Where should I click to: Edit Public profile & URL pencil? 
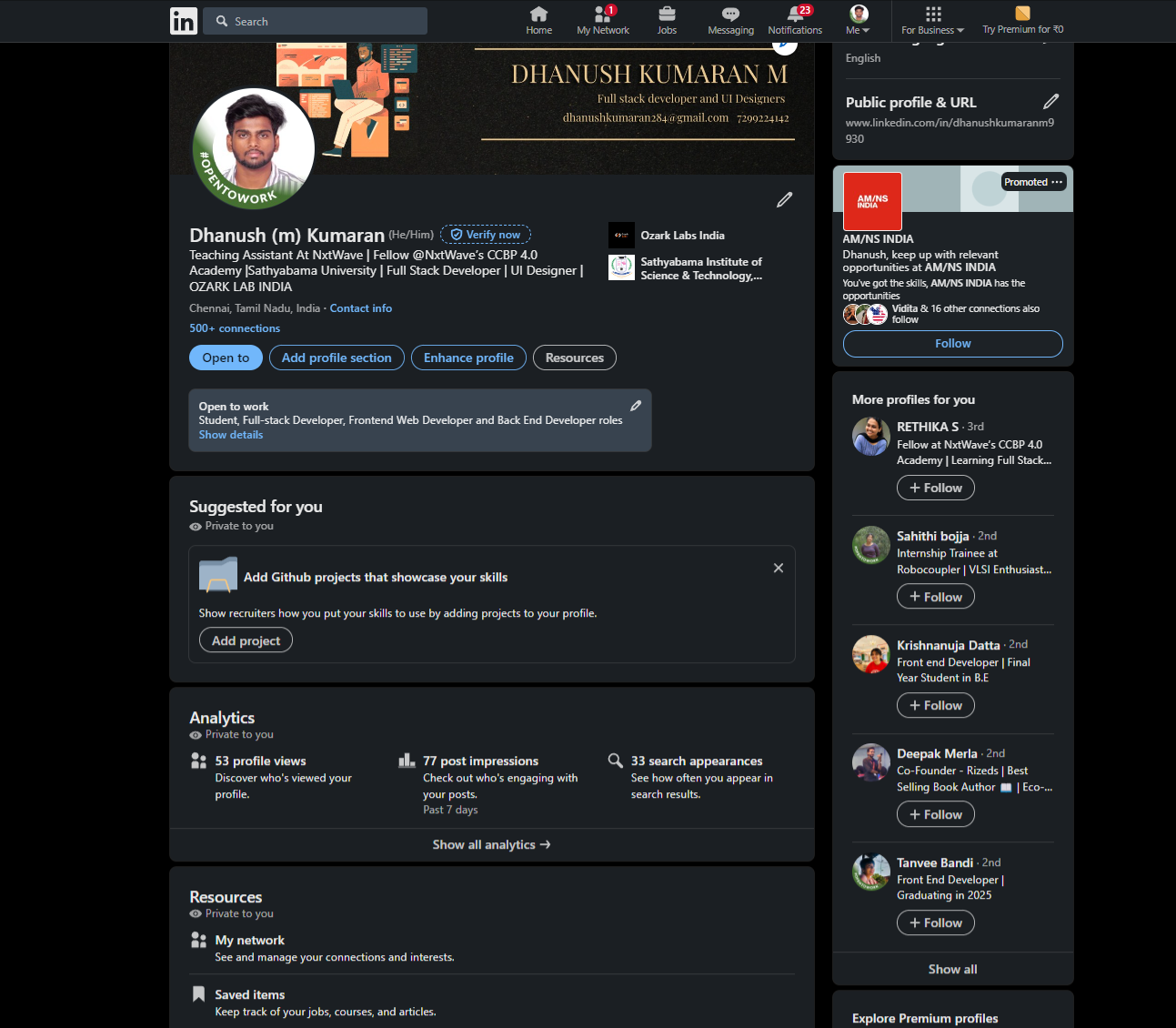1050,101
